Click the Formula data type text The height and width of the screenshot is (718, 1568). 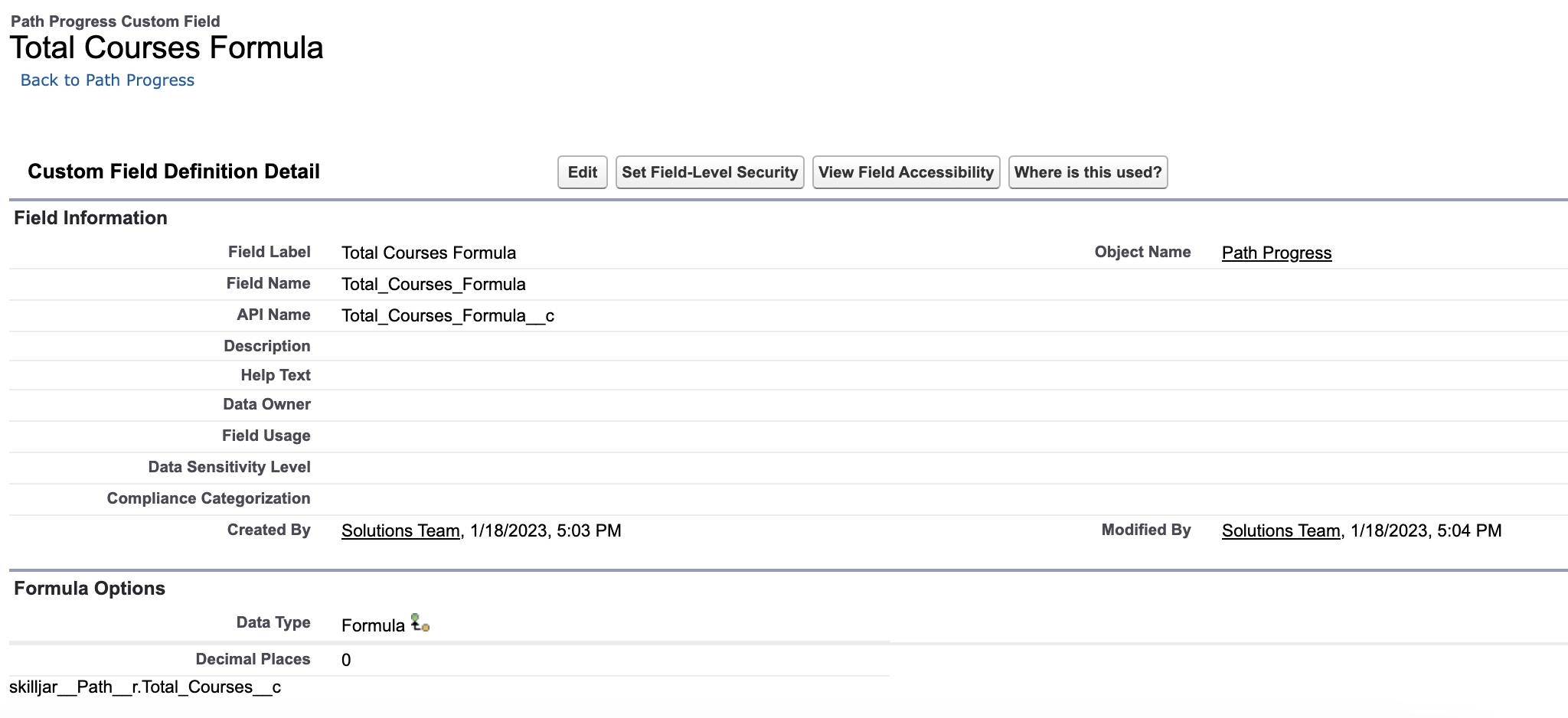[373, 626]
